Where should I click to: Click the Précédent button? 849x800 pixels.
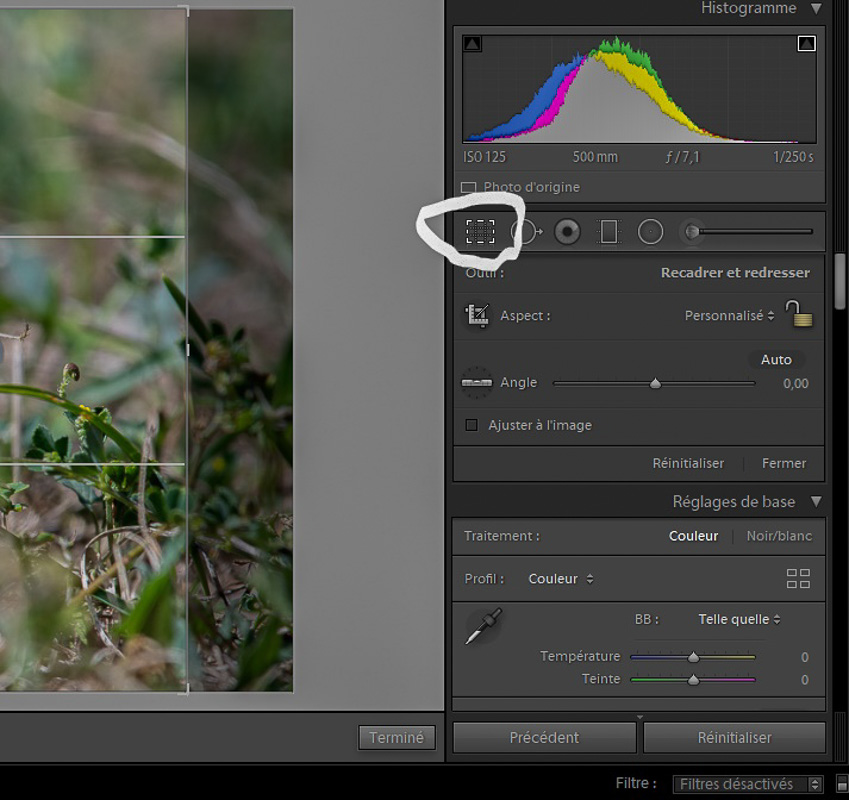[544, 737]
